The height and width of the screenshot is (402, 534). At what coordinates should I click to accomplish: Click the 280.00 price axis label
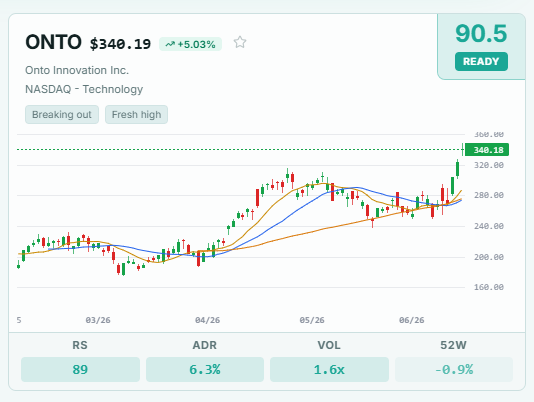[x=489, y=195]
